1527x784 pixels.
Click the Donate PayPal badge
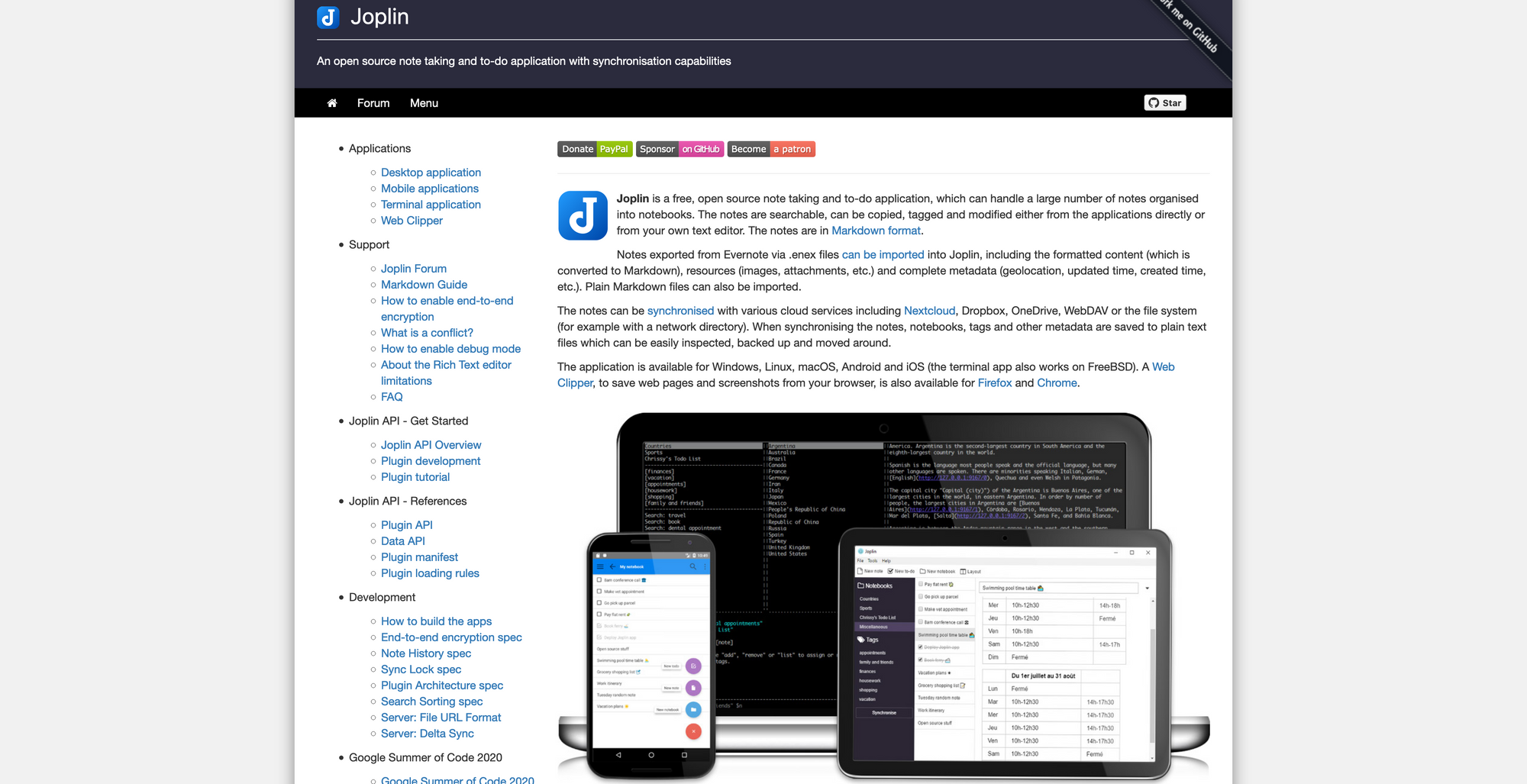(595, 149)
